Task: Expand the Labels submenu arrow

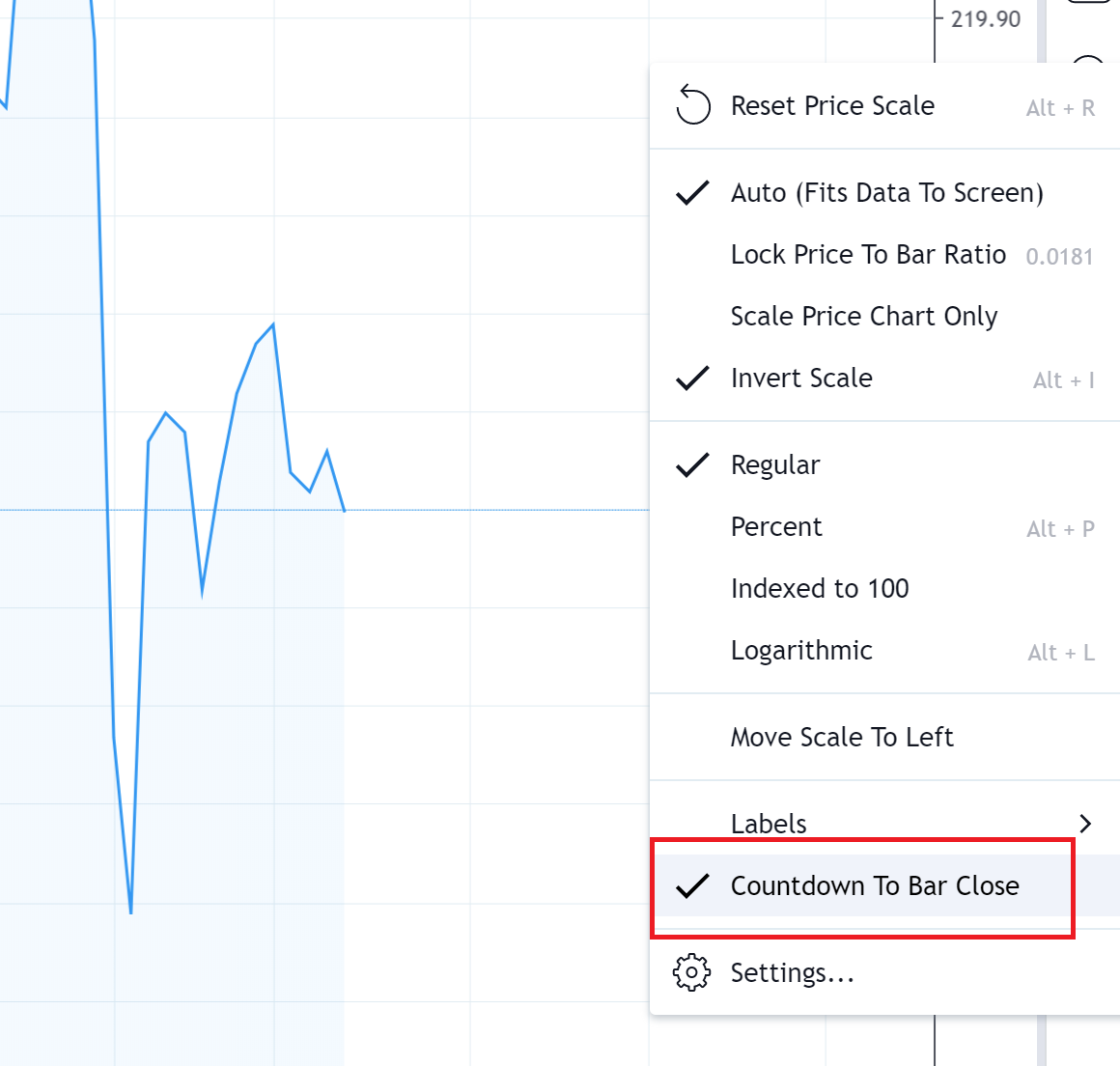Action: point(1085,824)
